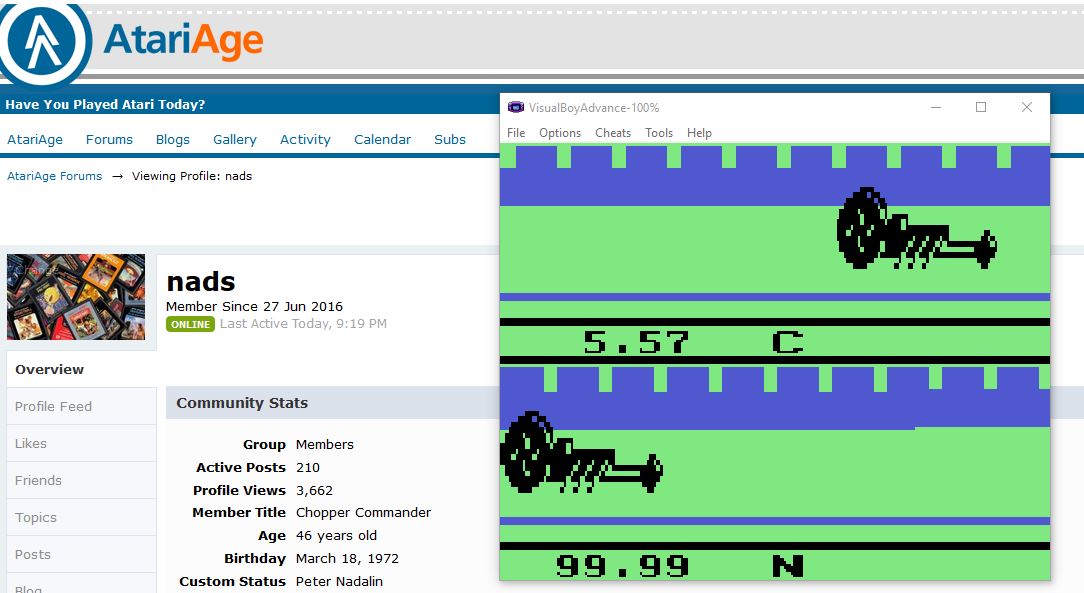Maximize the VisualBoyAdvance window

[980, 107]
